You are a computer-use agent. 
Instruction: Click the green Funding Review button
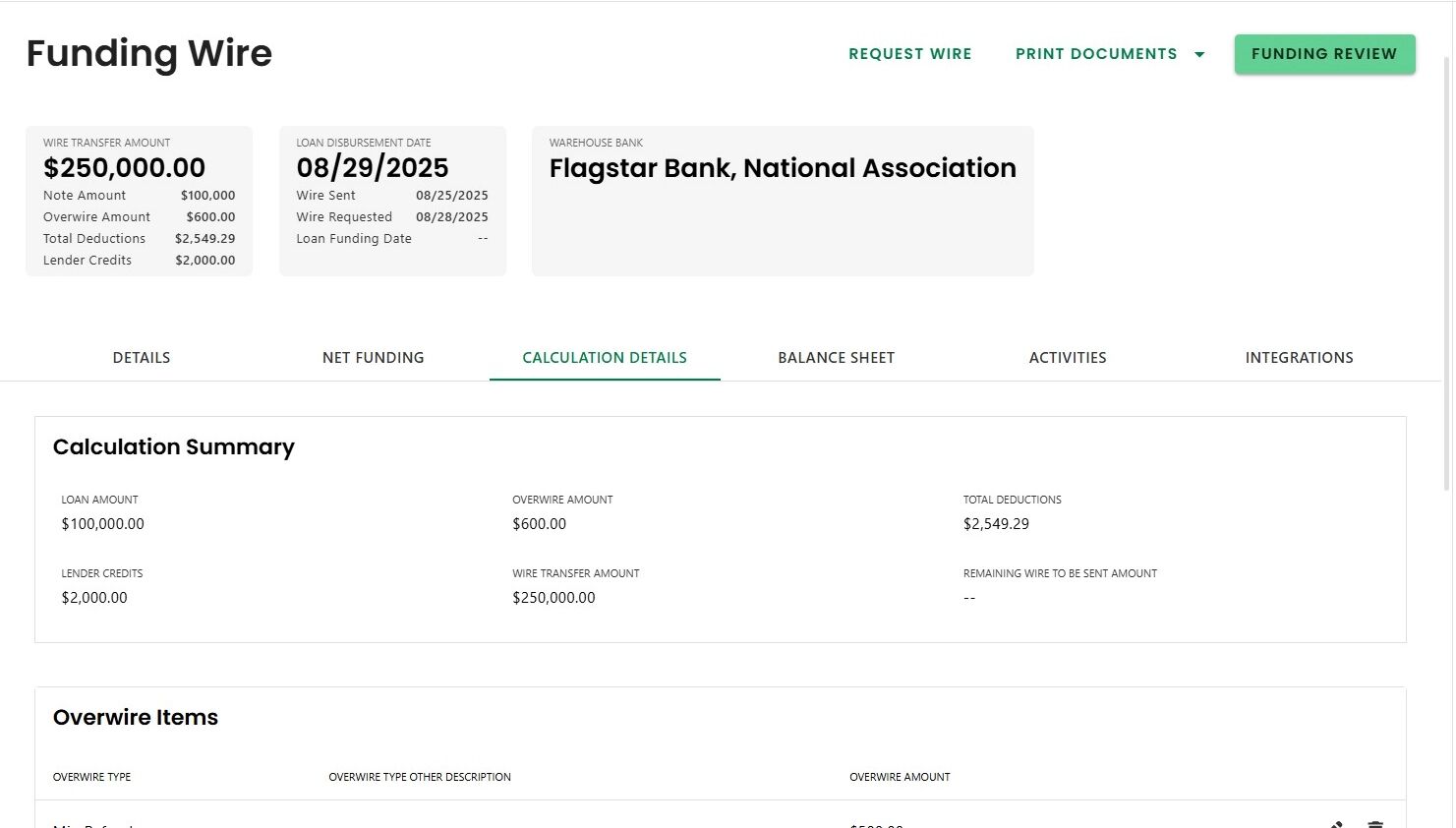pos(1324,54)
